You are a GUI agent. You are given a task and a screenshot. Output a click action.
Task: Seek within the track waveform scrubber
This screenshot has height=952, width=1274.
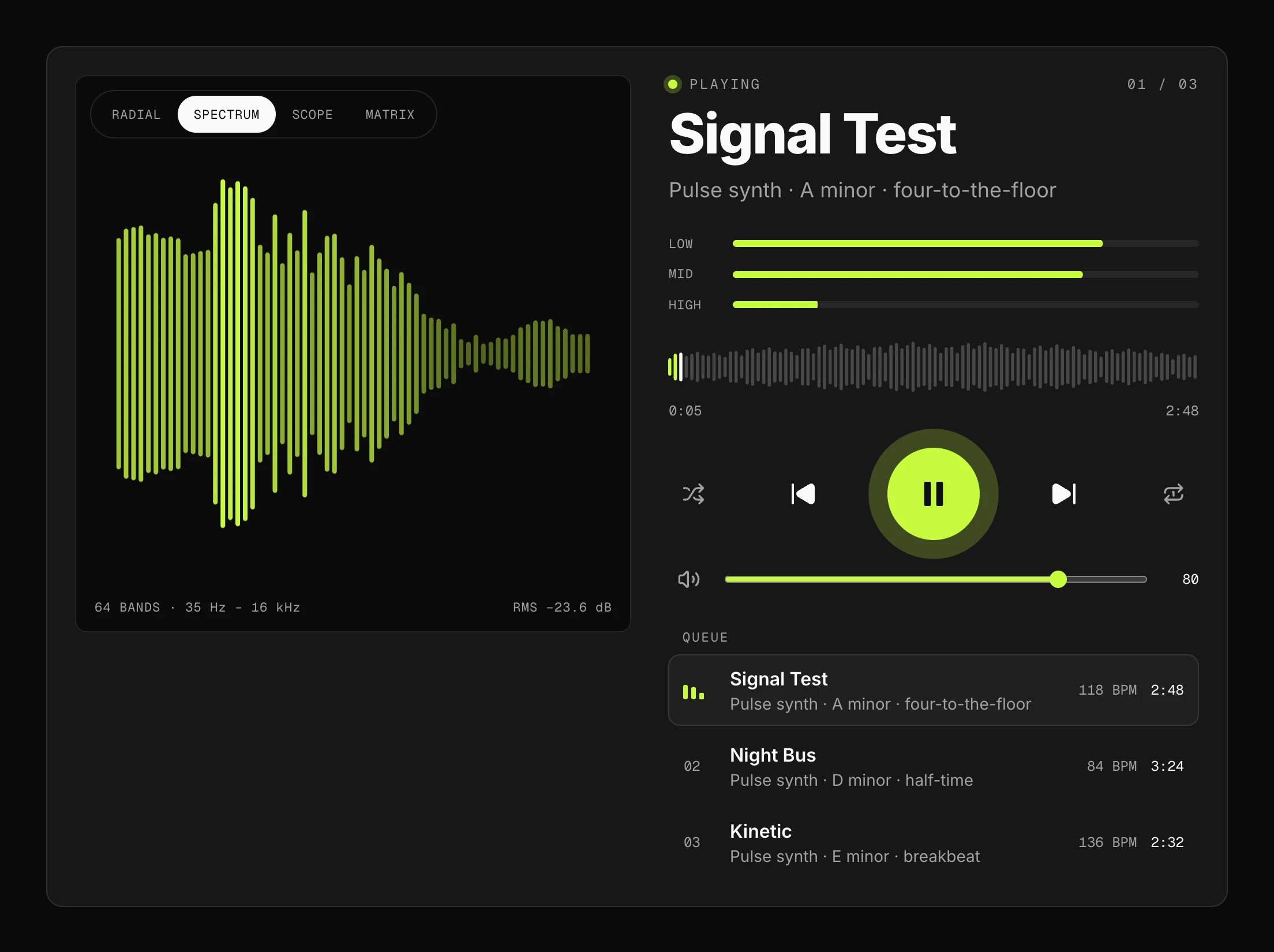[x=933, y=367]
